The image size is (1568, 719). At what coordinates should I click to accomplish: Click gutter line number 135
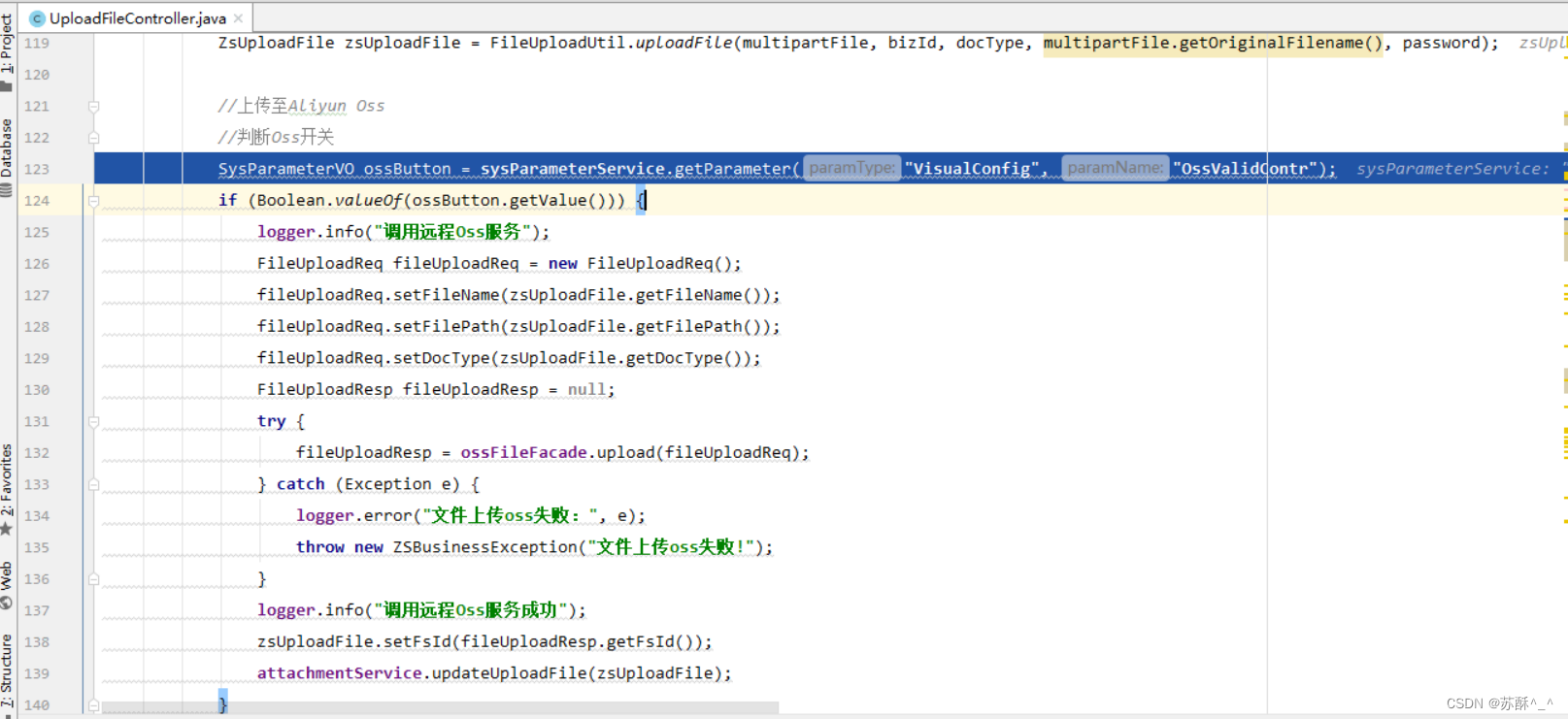tap(37, 547)
